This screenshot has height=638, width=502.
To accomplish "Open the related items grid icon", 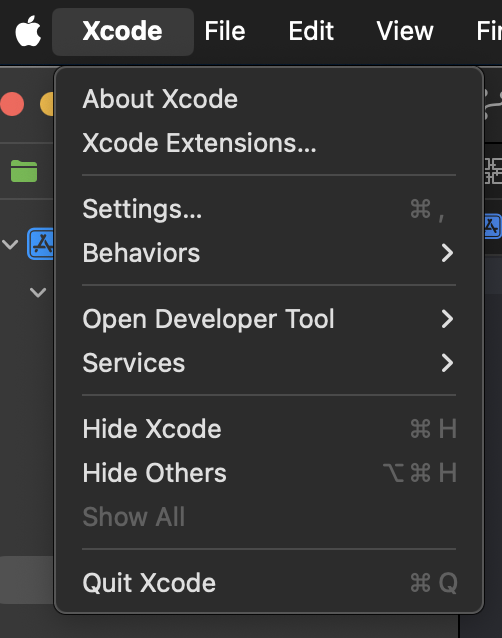I will pyautogui.click(x=493, y=171).
